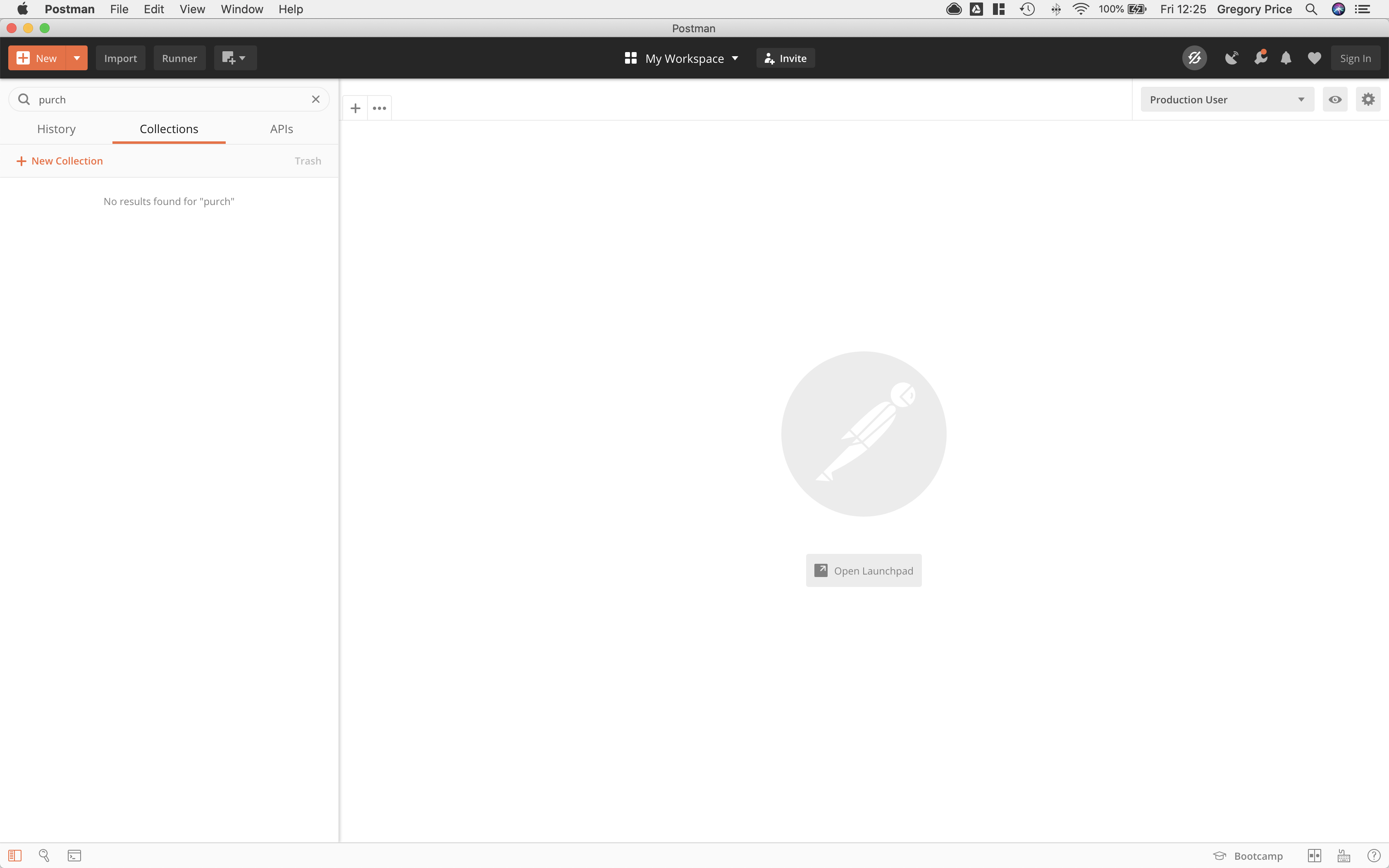Click the Runner icon to open collection runner
Screen dimensions: 1389x868
coord(179,57)
